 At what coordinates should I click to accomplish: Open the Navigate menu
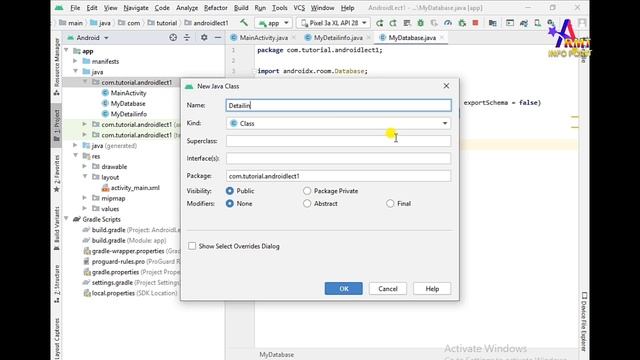[136, 8]
